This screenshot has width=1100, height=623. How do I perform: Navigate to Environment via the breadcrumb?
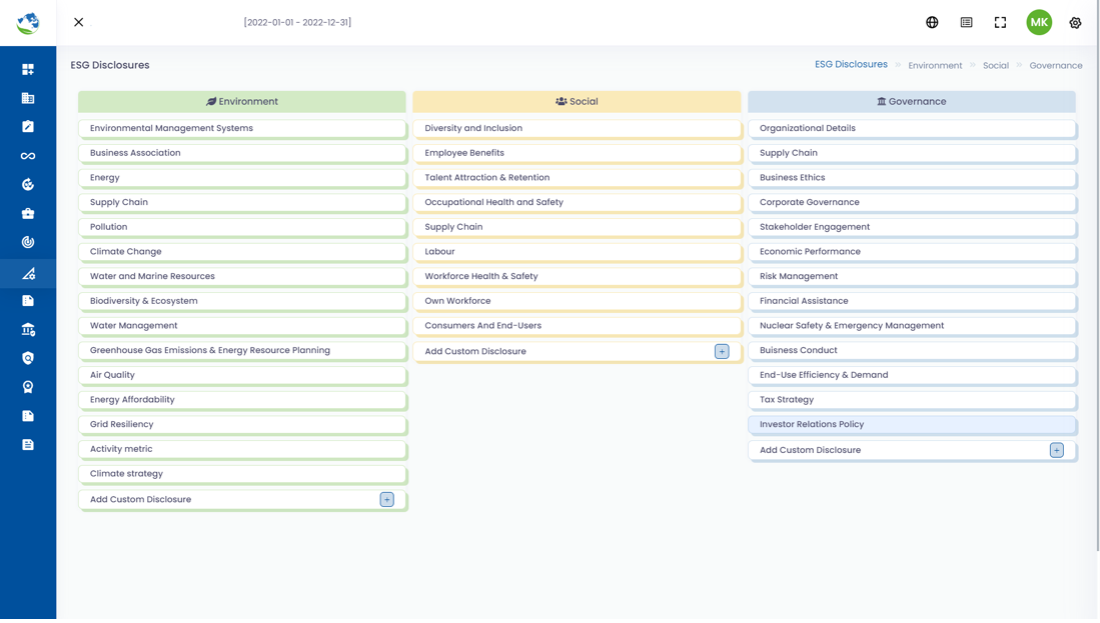[934, 65]
